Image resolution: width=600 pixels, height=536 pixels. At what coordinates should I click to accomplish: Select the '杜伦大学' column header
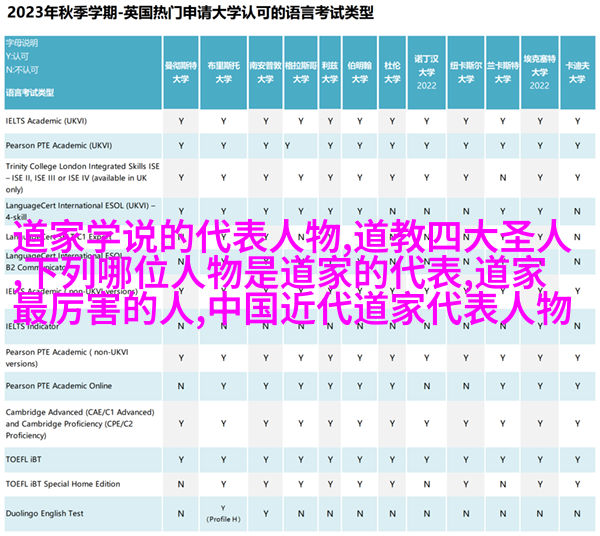coord(392,72)
